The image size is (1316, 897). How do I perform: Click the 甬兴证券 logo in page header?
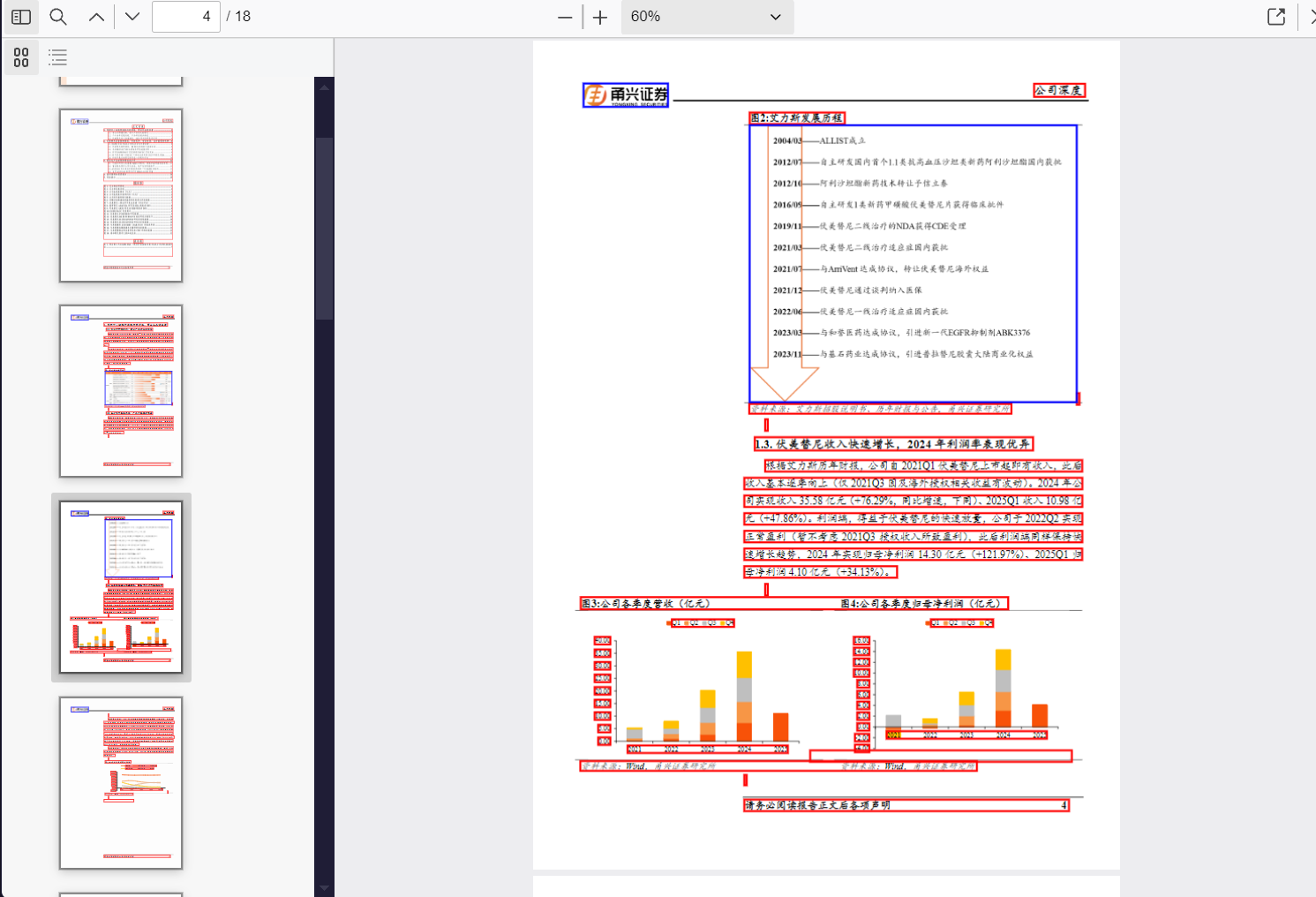click(626, 94)
